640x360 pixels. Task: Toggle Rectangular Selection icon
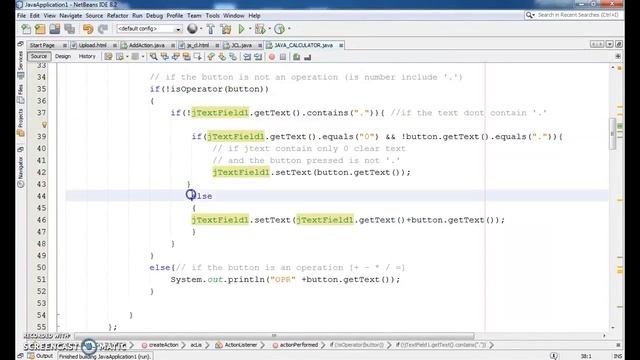coord(198,57)
